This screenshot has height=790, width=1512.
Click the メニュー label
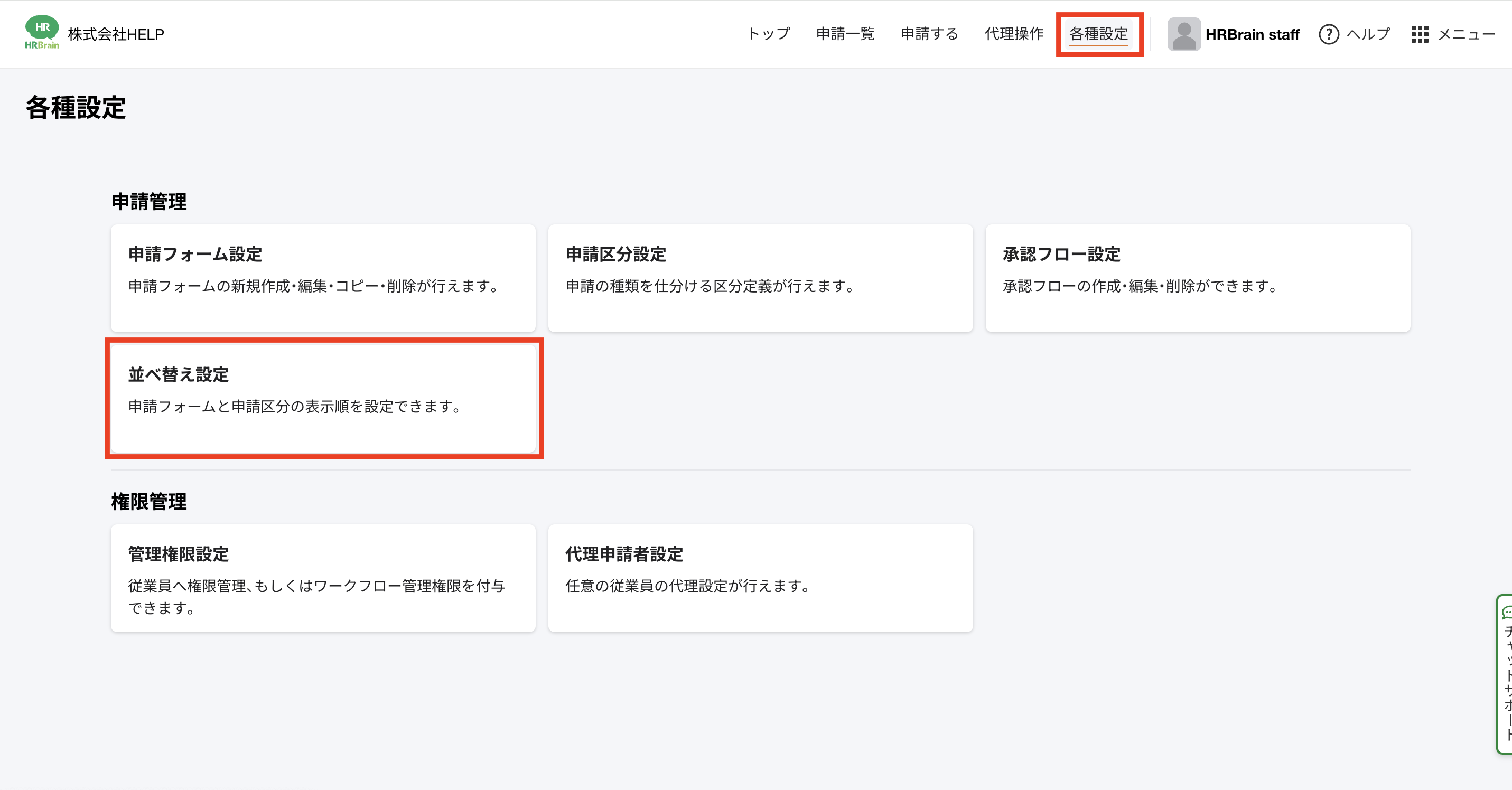click(1466, 34)
